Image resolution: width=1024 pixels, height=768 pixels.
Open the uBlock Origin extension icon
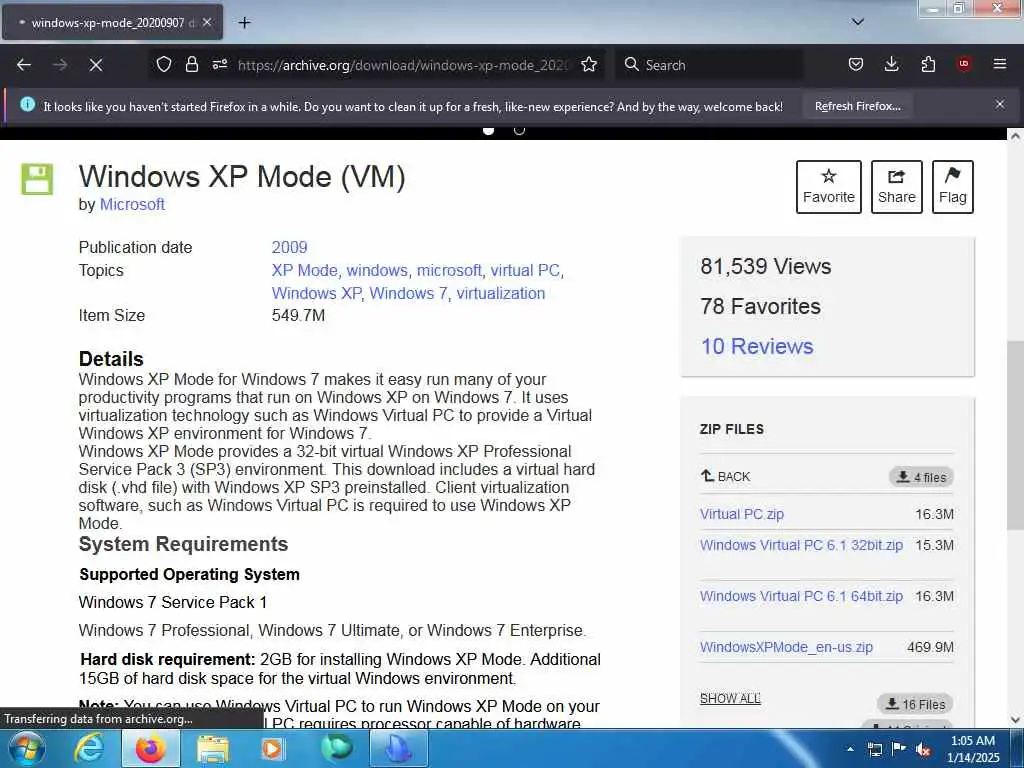point(964,65)
